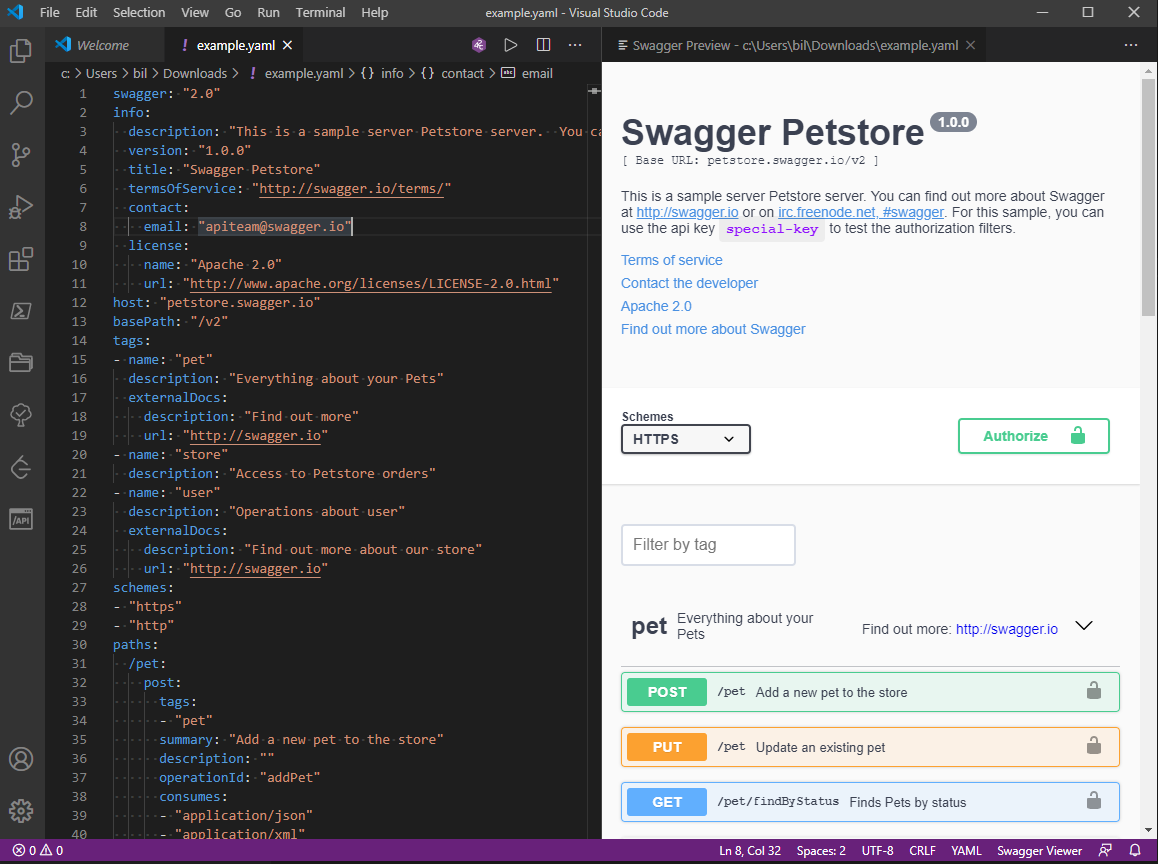Switch to the Welcome tab

tap(101, 44)
